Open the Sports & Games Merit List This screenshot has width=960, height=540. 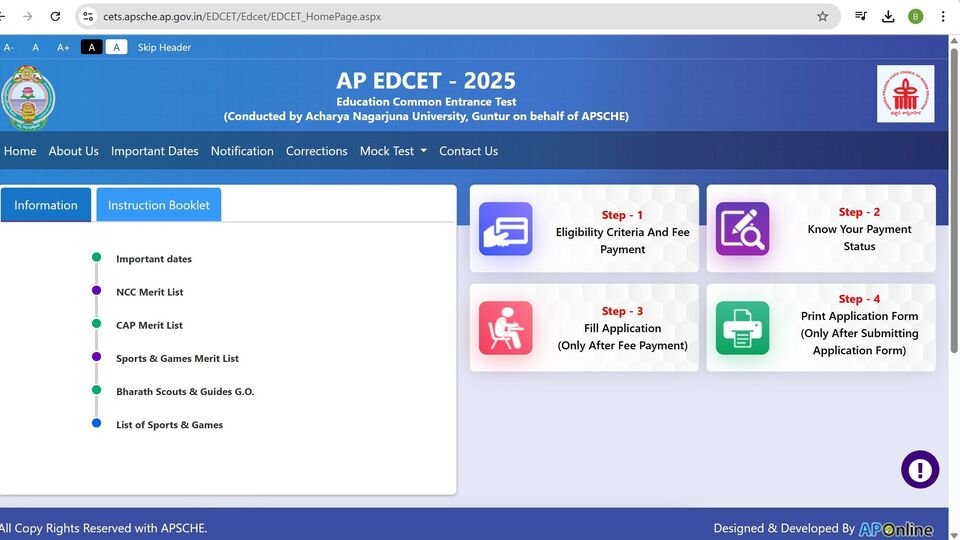tap(178, 358)
